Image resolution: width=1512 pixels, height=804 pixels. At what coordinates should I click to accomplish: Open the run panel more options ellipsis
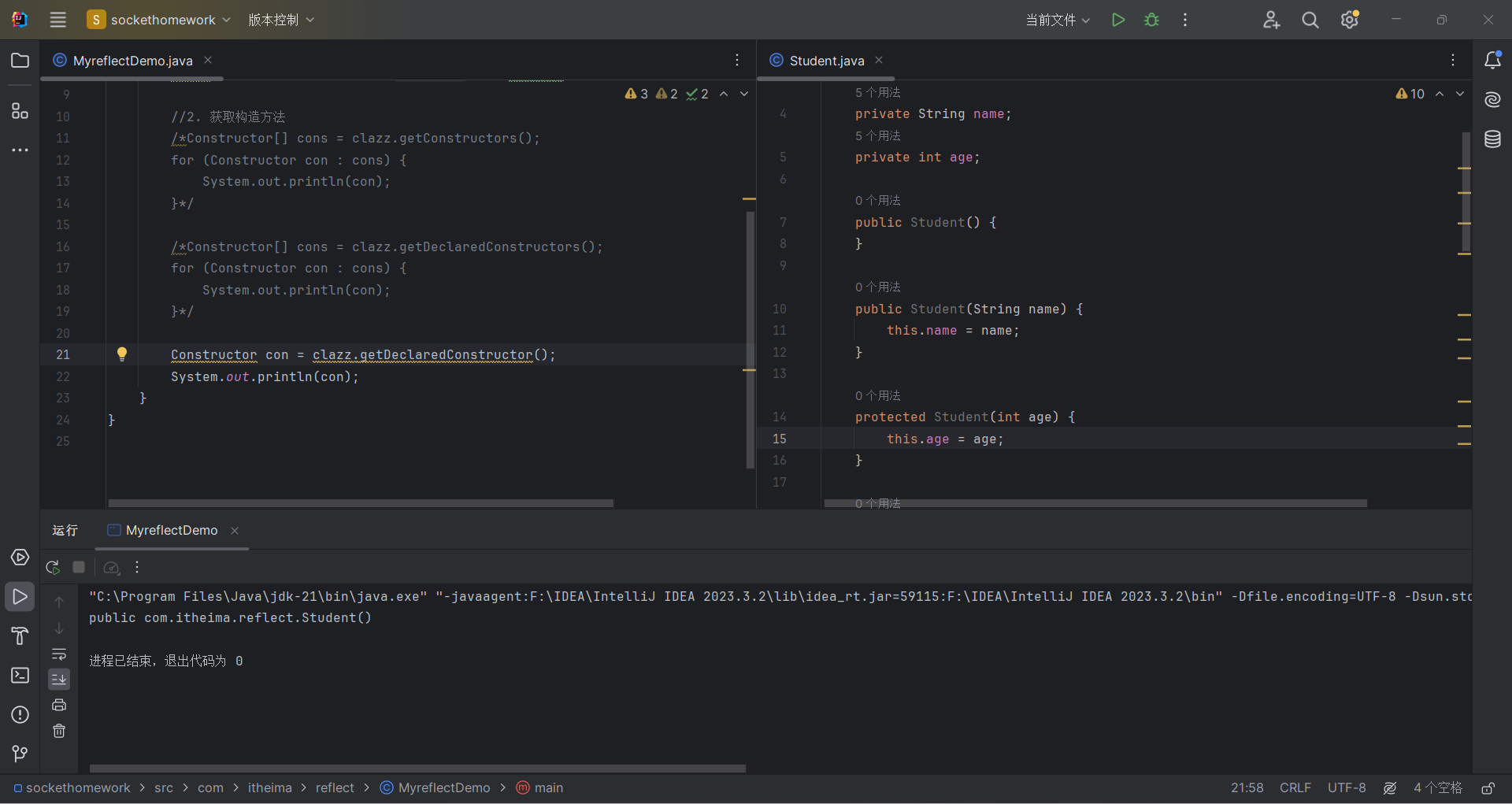(137, 567)
